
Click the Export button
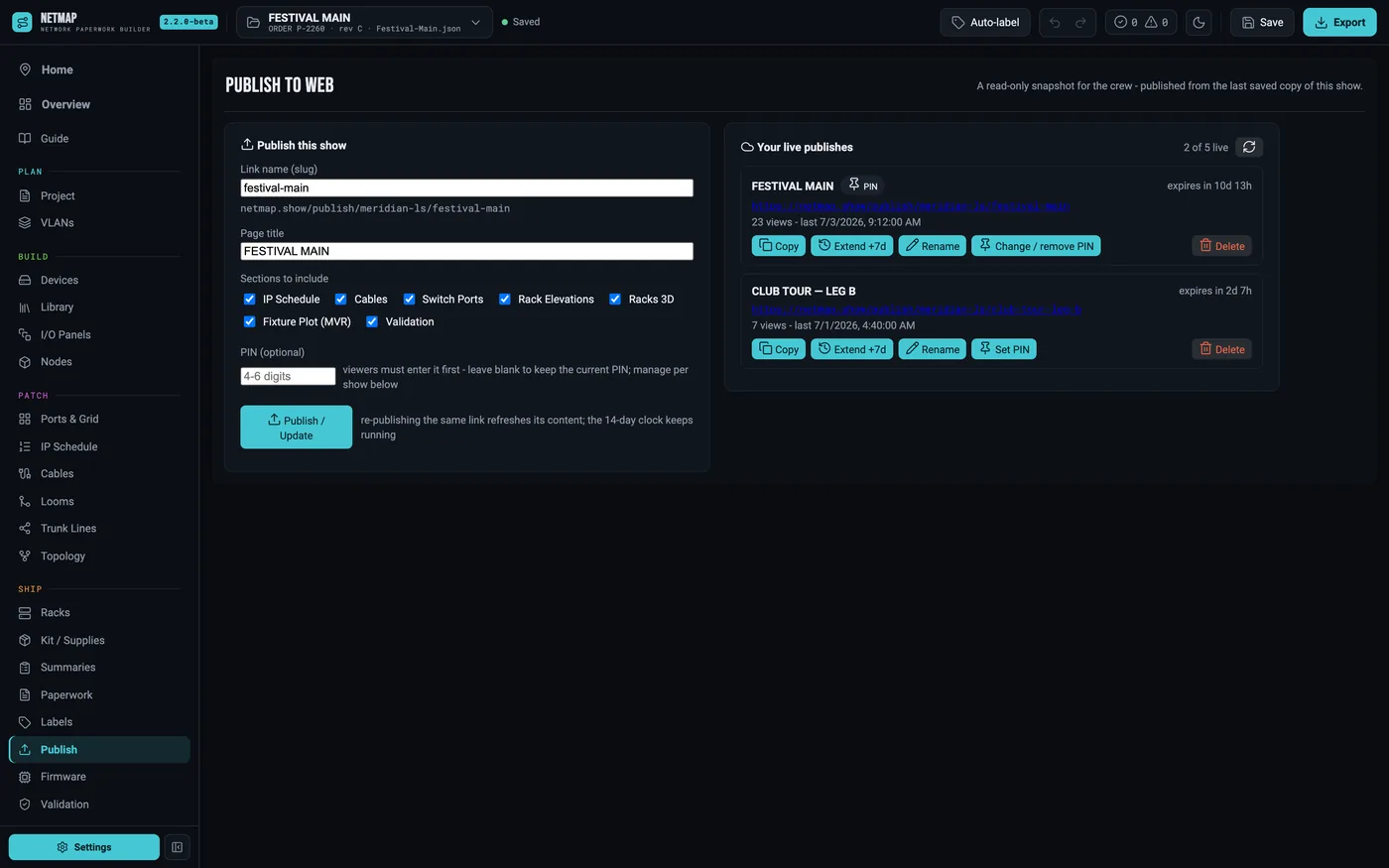1339,22
